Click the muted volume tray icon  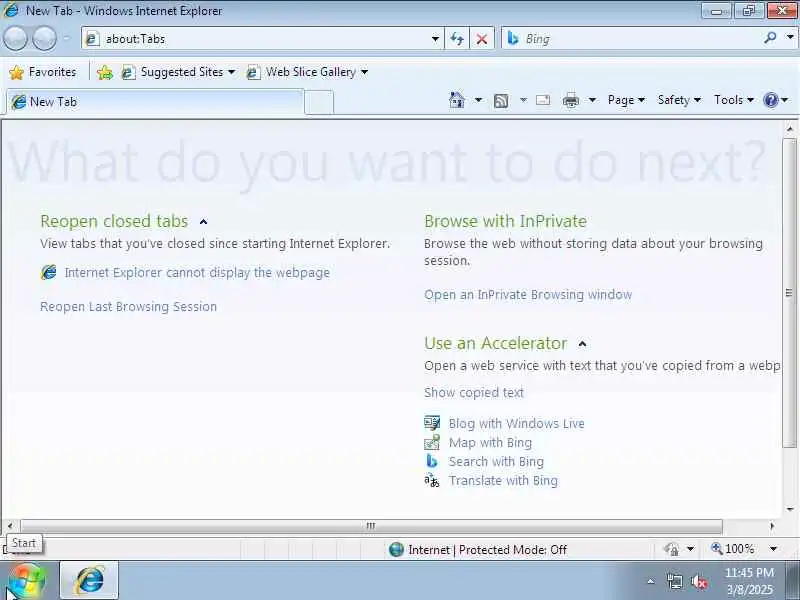click(x=698, y=582)
